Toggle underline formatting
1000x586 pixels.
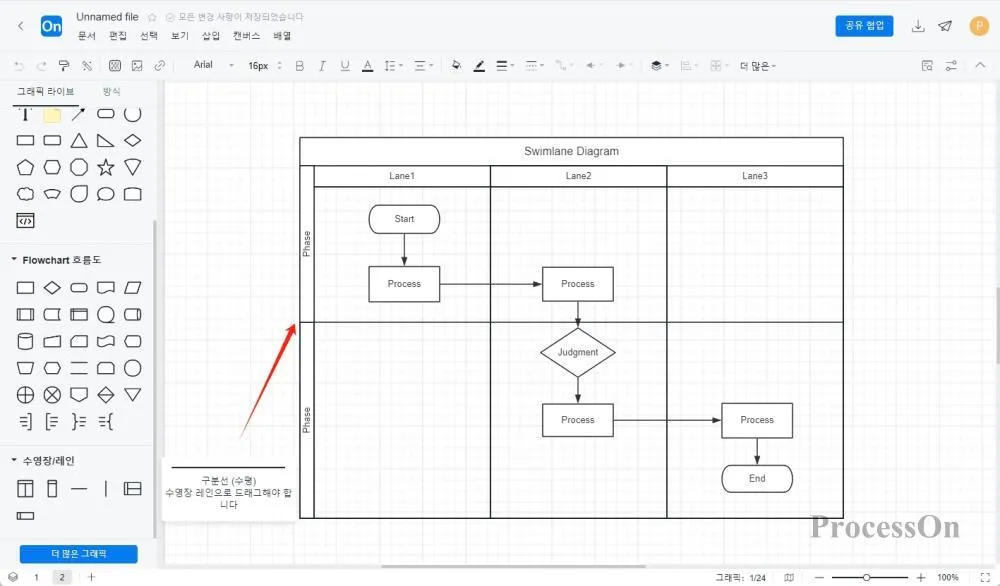point(345,66)
